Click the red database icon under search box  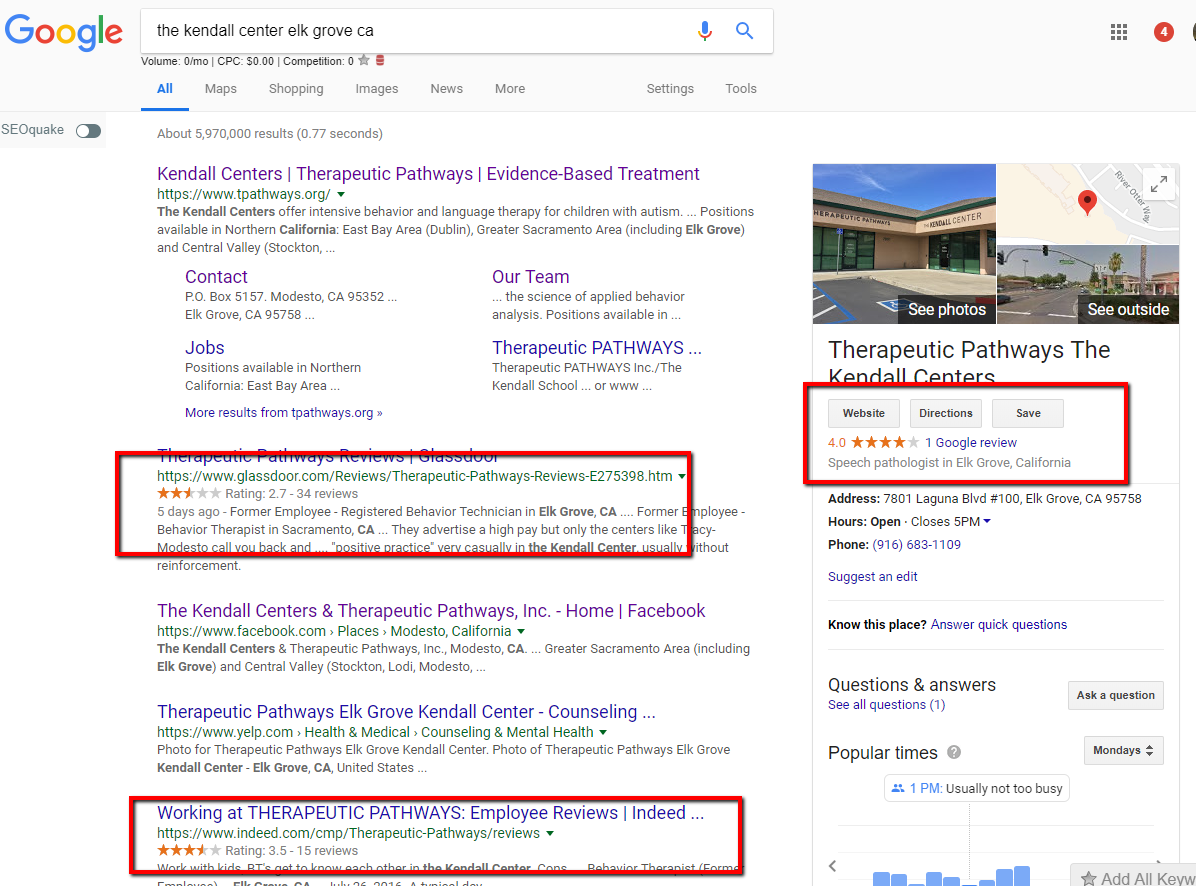coord(380,60)
